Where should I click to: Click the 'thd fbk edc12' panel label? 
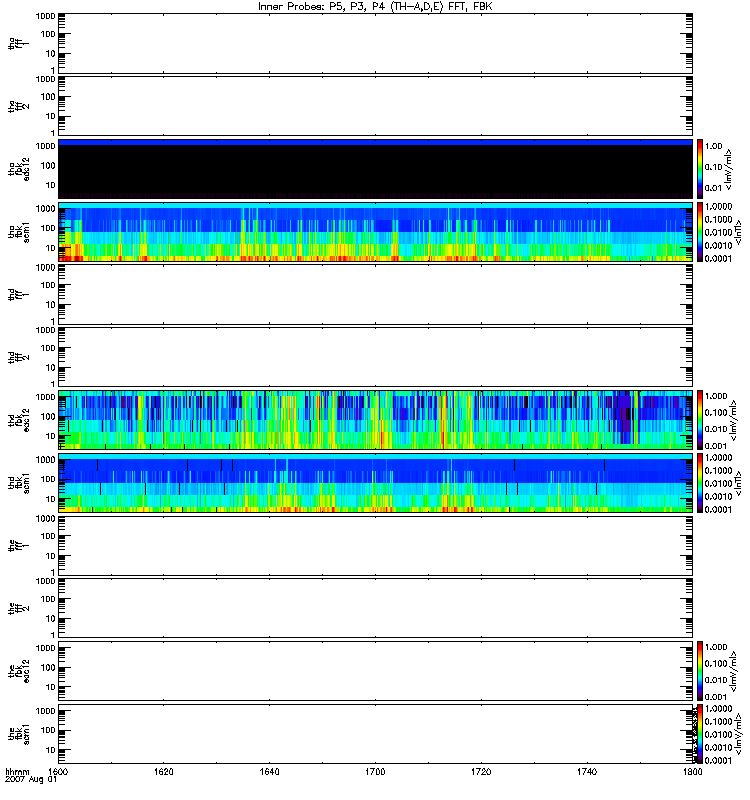[18, 420]
